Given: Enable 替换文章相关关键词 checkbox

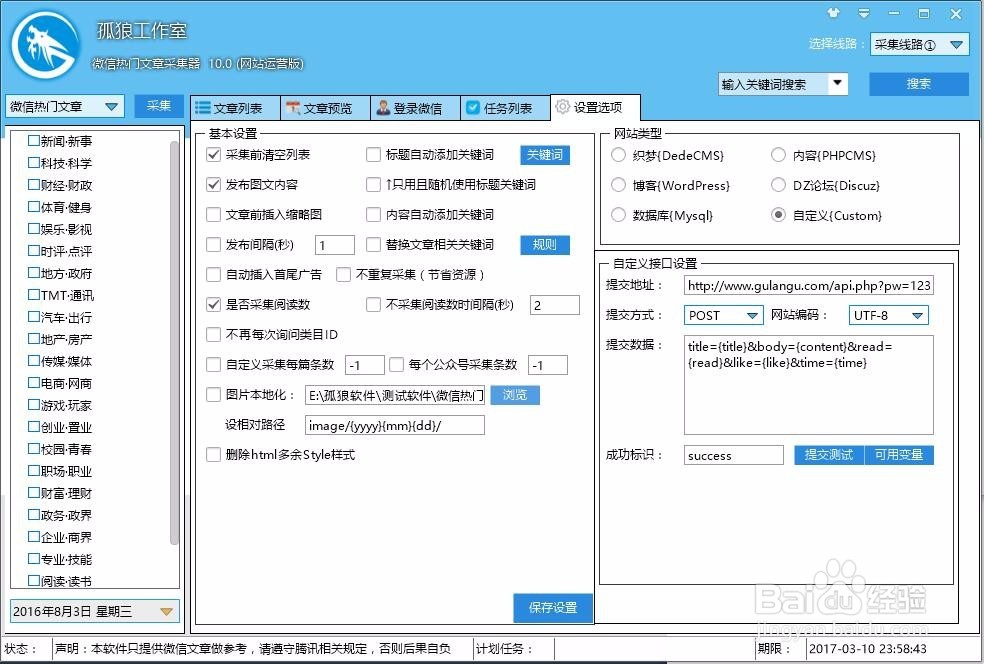Looking at the screenshot, I should (373, 245).
